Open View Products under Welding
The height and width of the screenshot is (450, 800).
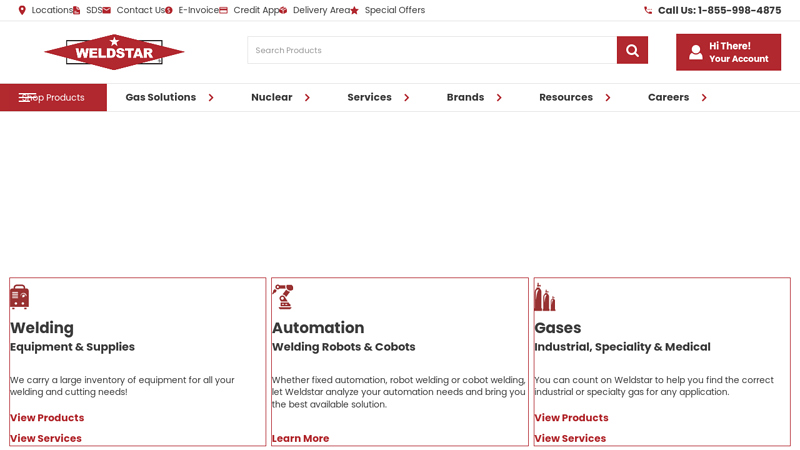(47, 418)
